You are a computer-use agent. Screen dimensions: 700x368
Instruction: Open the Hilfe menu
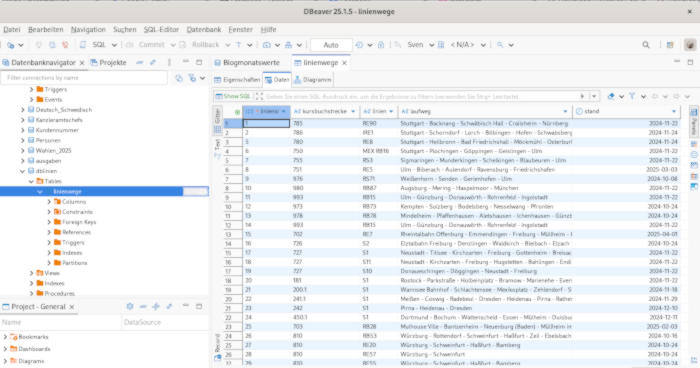(268, 29)
